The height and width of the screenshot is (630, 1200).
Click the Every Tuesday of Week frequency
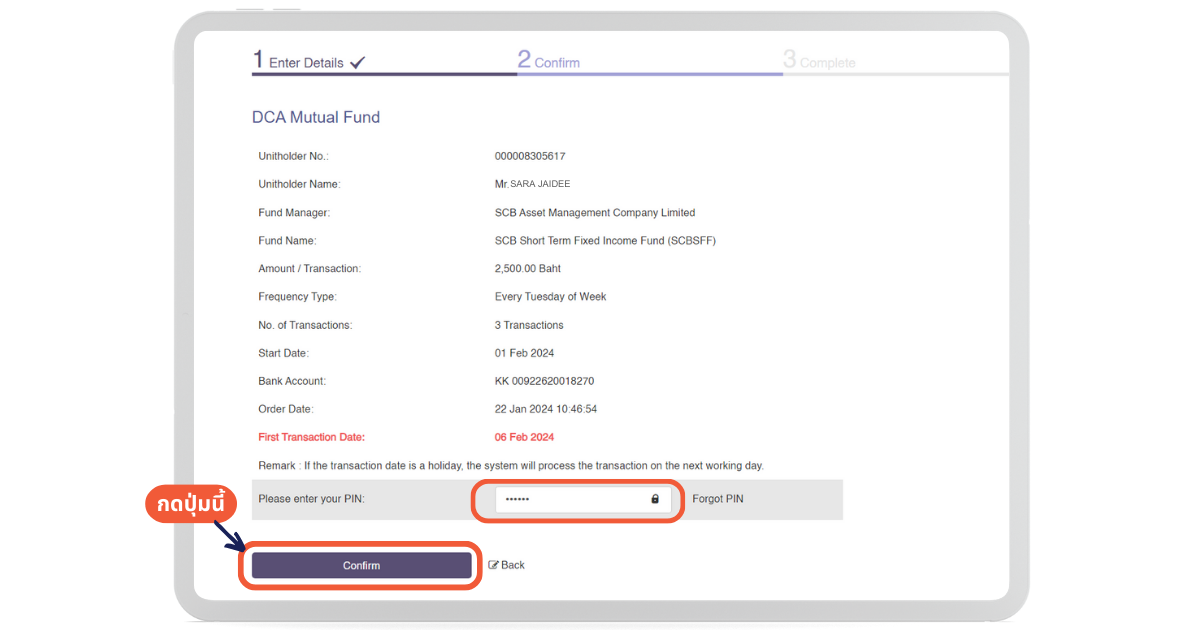pos(550,297)
